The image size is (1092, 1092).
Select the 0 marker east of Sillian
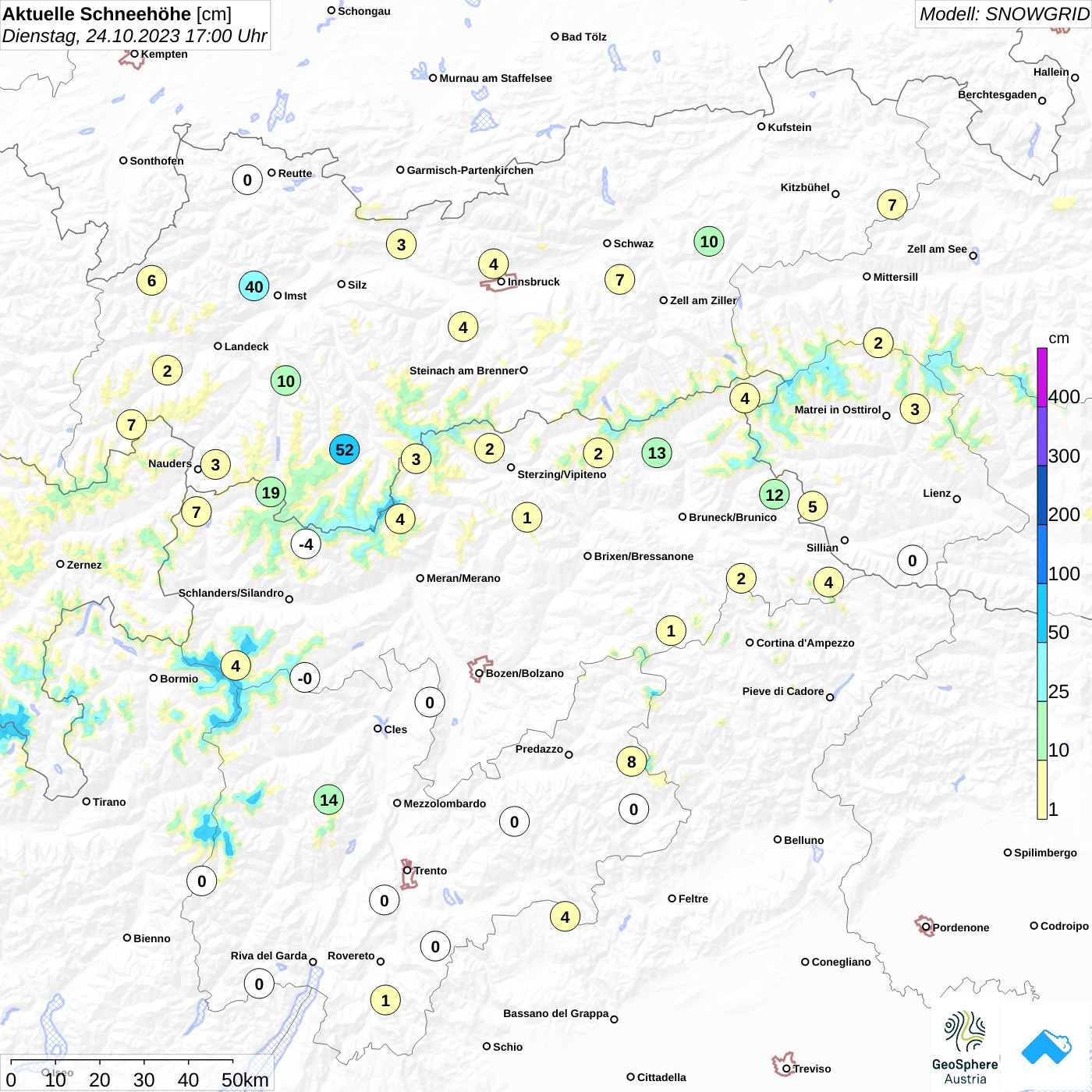point(913,560)
